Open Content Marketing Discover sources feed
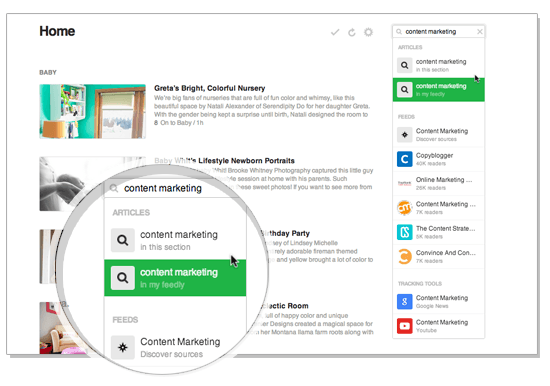This screenshot has height=386, width=550. click(x=438, y=135)
